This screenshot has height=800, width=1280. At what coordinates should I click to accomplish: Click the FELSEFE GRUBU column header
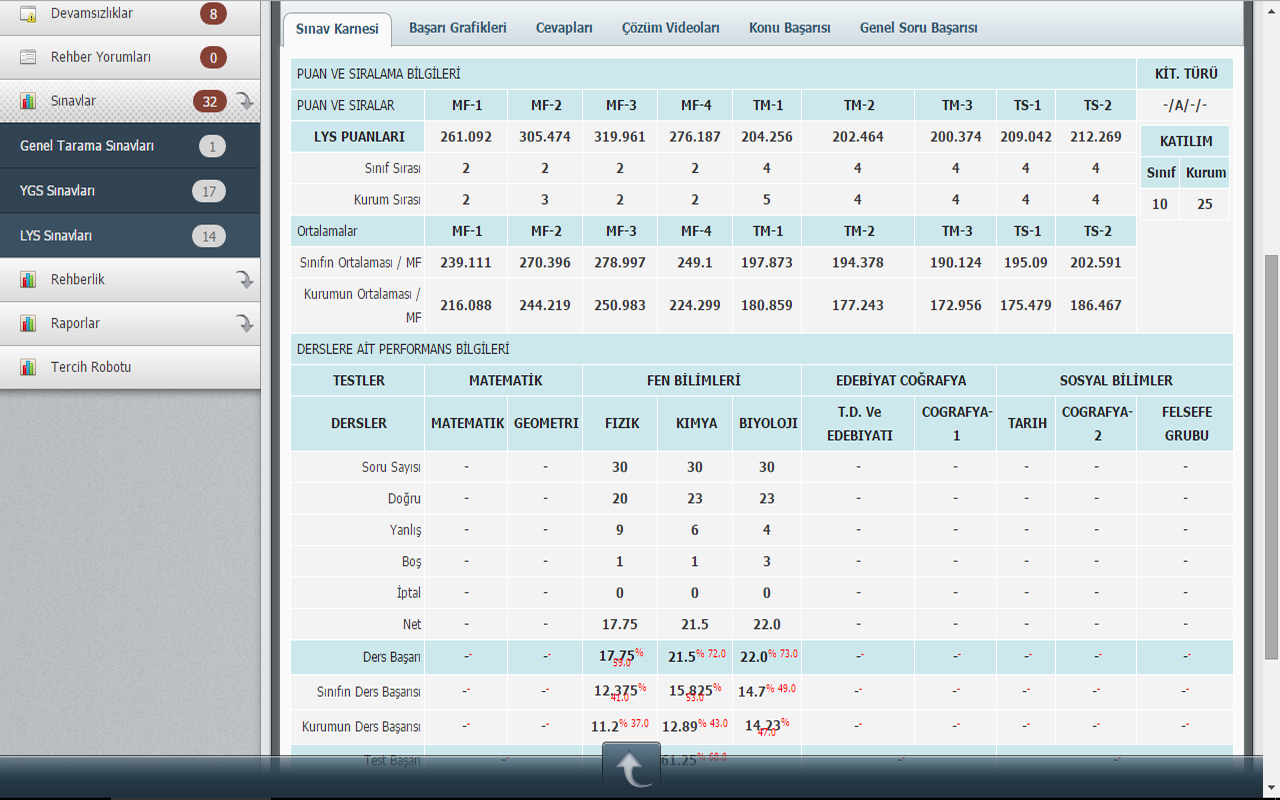click(x=1185, y=423)
